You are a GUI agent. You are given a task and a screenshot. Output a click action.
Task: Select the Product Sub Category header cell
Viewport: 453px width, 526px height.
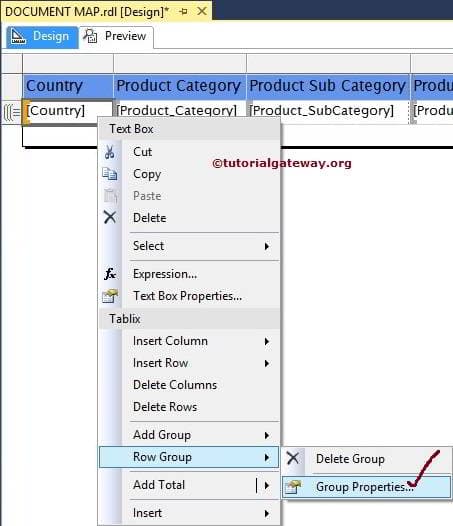point(328,86)
